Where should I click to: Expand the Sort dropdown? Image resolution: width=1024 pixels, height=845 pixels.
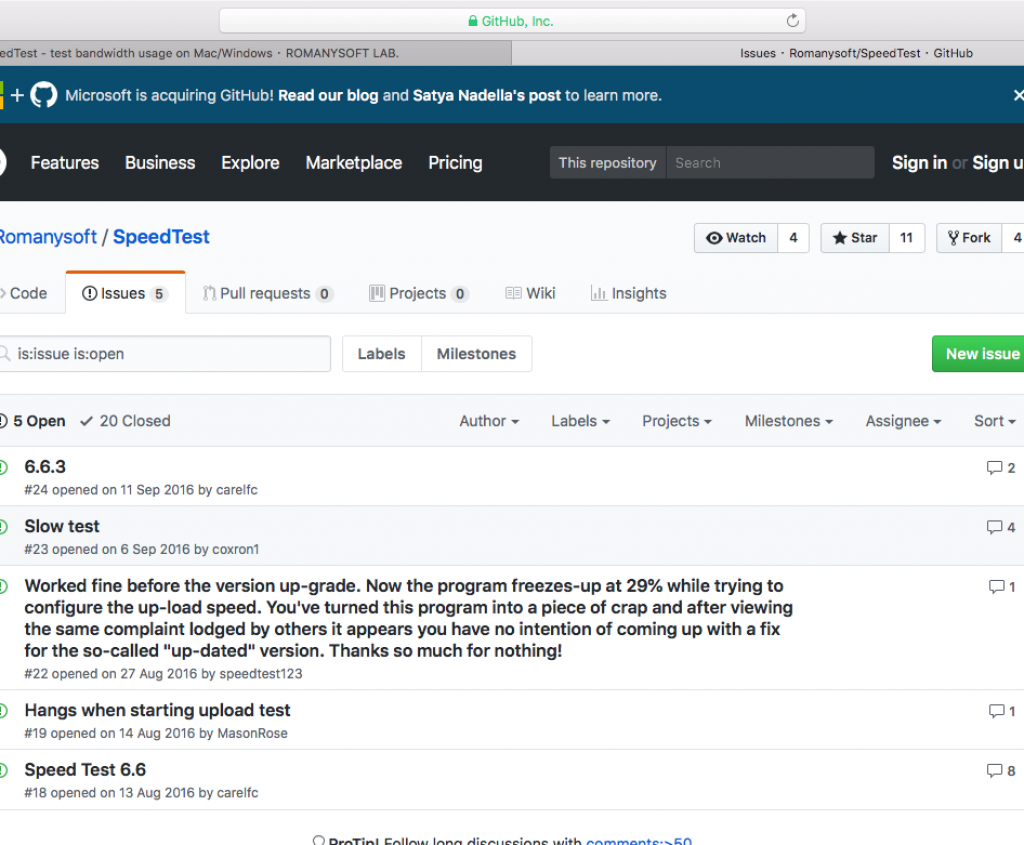point(995,421)
